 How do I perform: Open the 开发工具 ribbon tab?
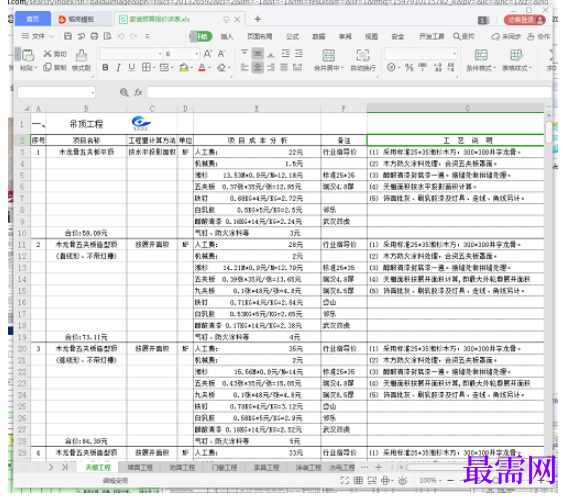tap(432, 36)
